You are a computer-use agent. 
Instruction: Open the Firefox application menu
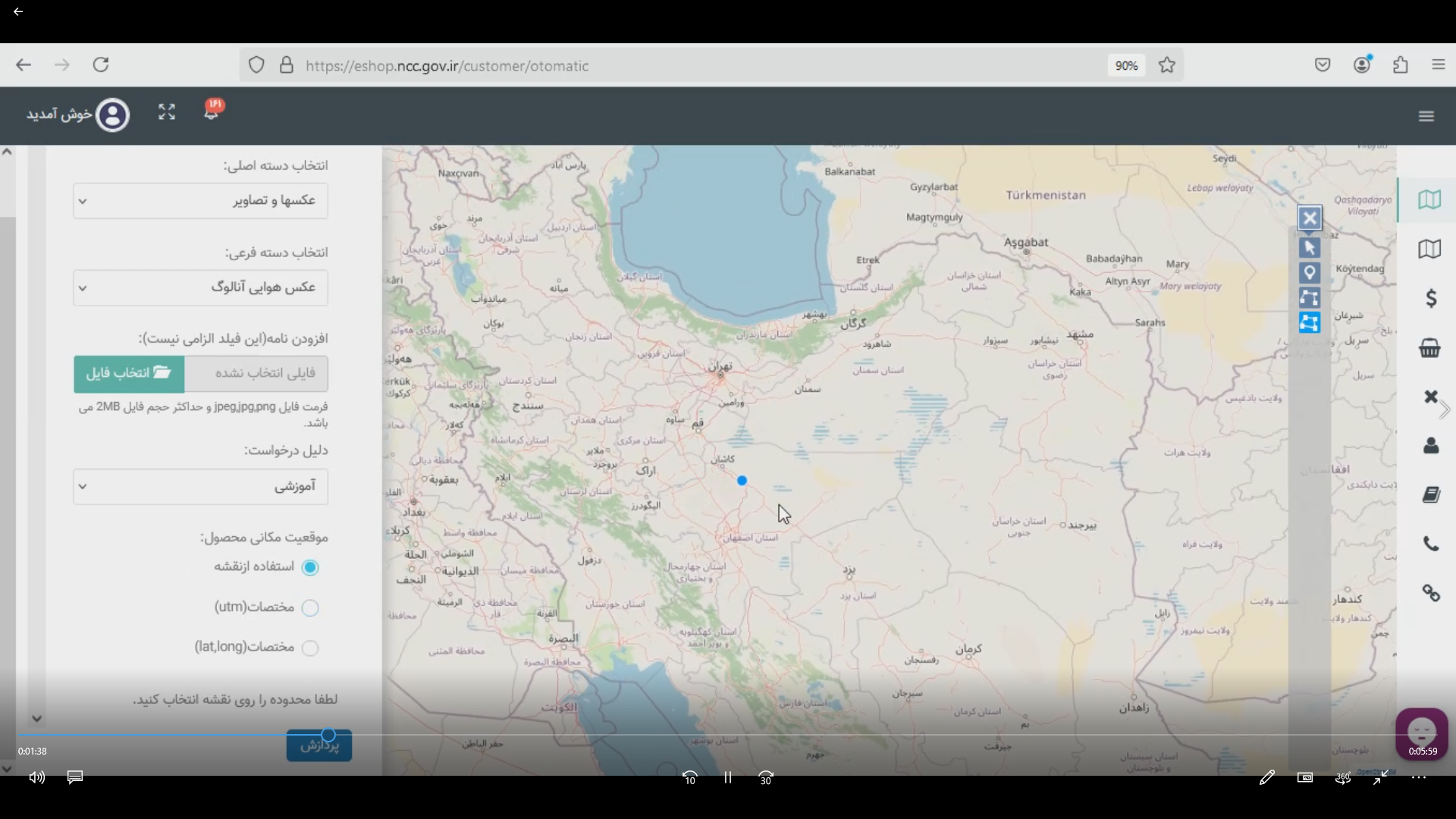[1439, 65]
